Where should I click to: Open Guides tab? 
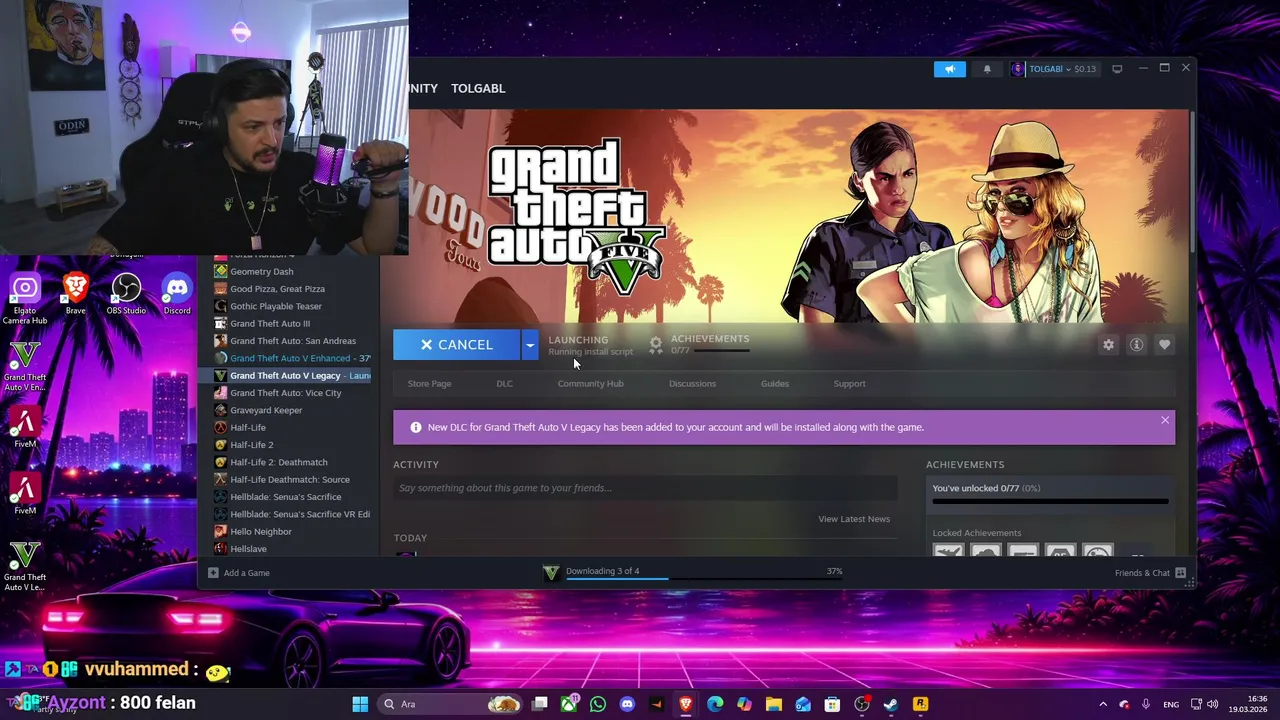tap(774, 383)
